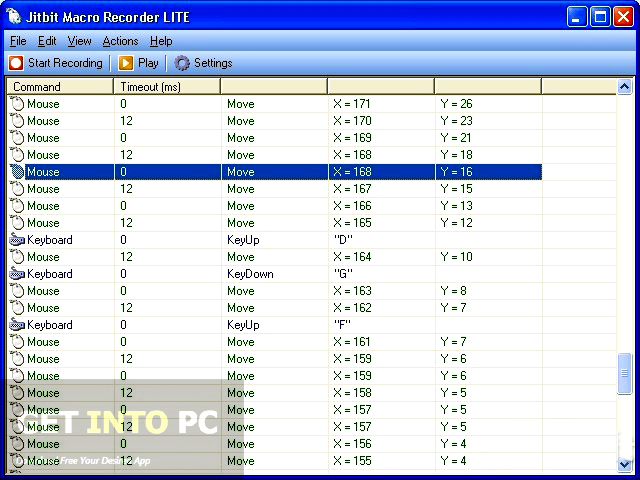Maximize the Jitbit Macro Recorder window
Viewport: 640px width, 480px height.
[600, 17]
